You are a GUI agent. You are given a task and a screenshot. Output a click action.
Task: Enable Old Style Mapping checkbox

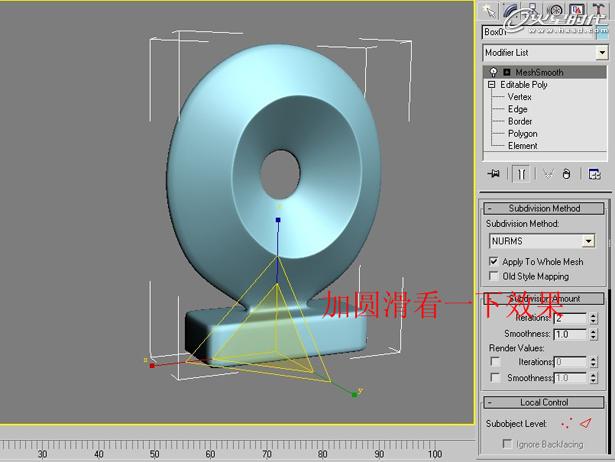click(x=494, y=276)
